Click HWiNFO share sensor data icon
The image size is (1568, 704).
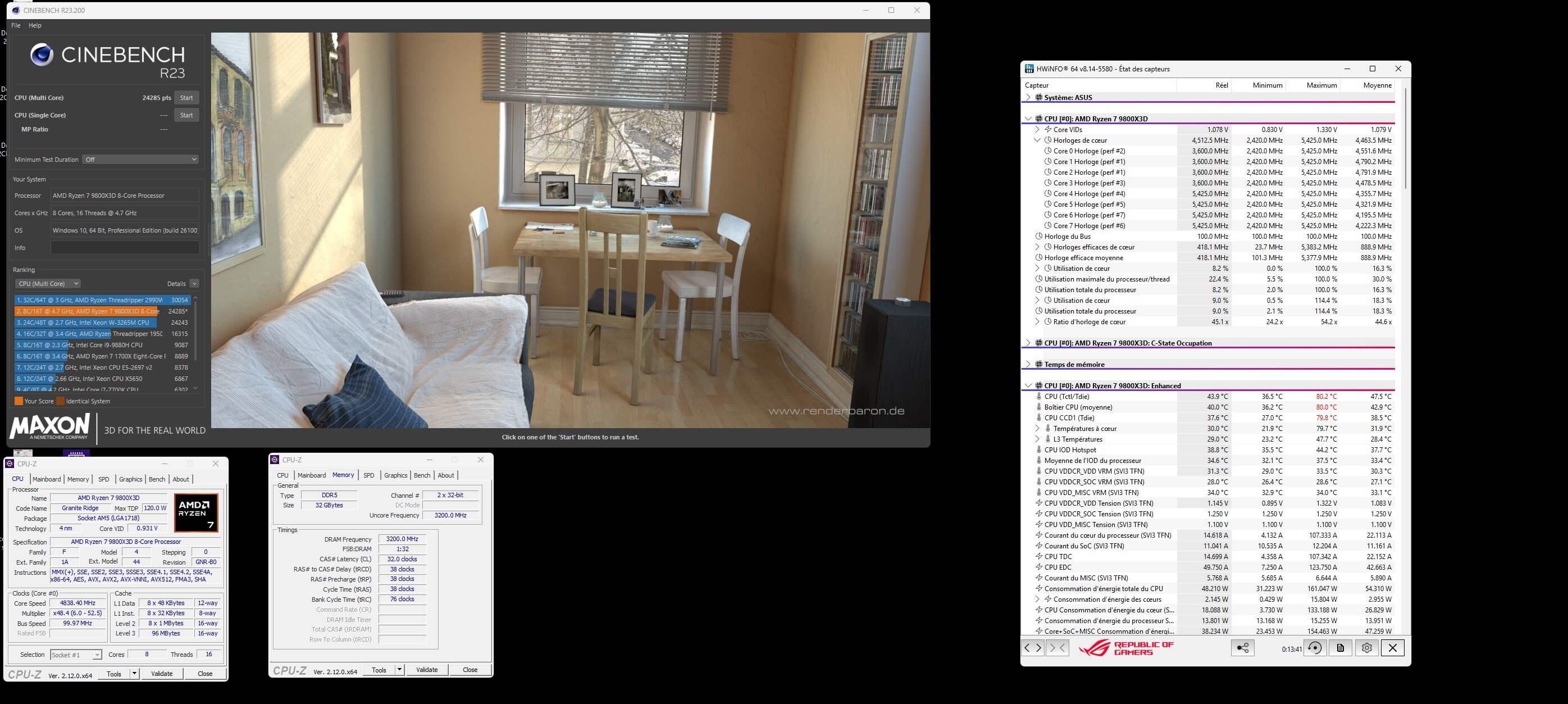tap(1242, 648)
